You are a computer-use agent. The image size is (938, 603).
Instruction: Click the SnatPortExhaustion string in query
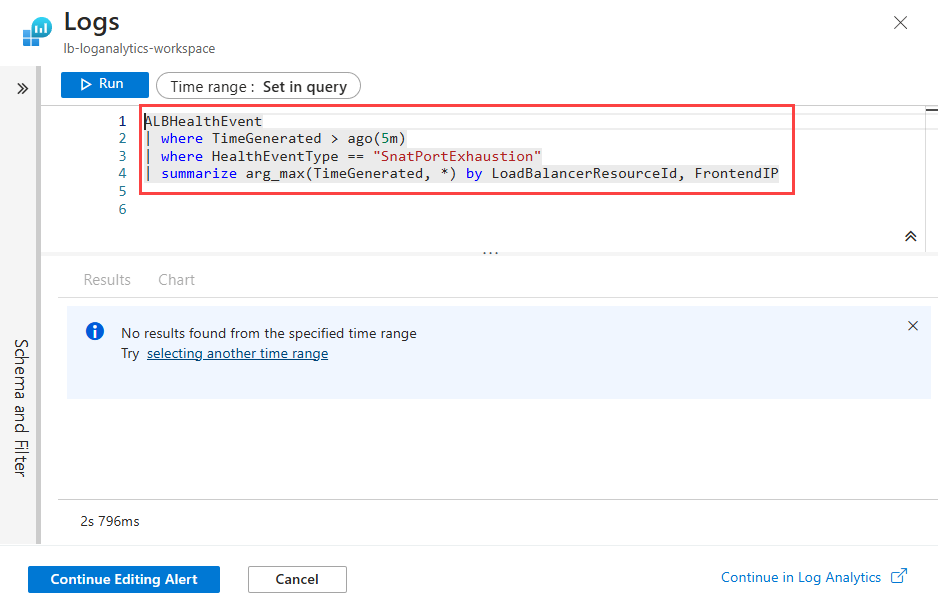pyautogui.click(x=457, y=156)
